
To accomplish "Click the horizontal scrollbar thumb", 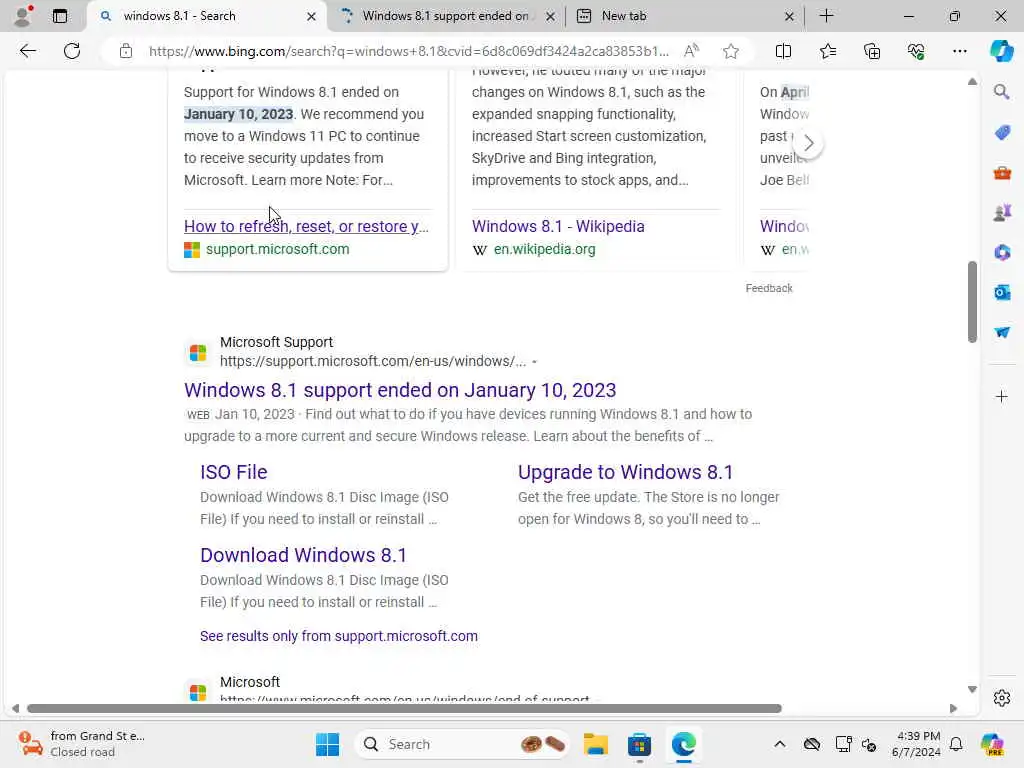I will [404, 709].
